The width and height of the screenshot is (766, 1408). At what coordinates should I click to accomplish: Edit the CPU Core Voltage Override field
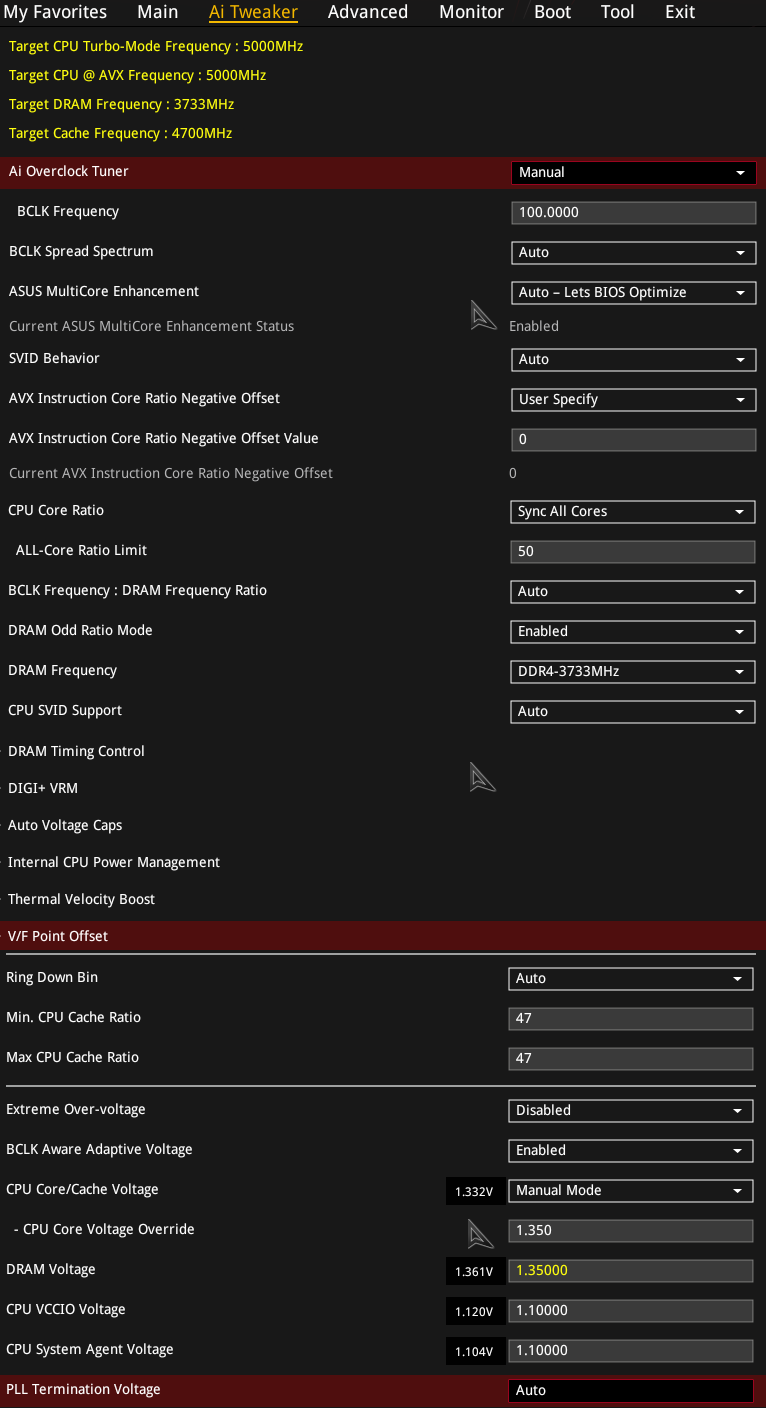point(630,1230)
